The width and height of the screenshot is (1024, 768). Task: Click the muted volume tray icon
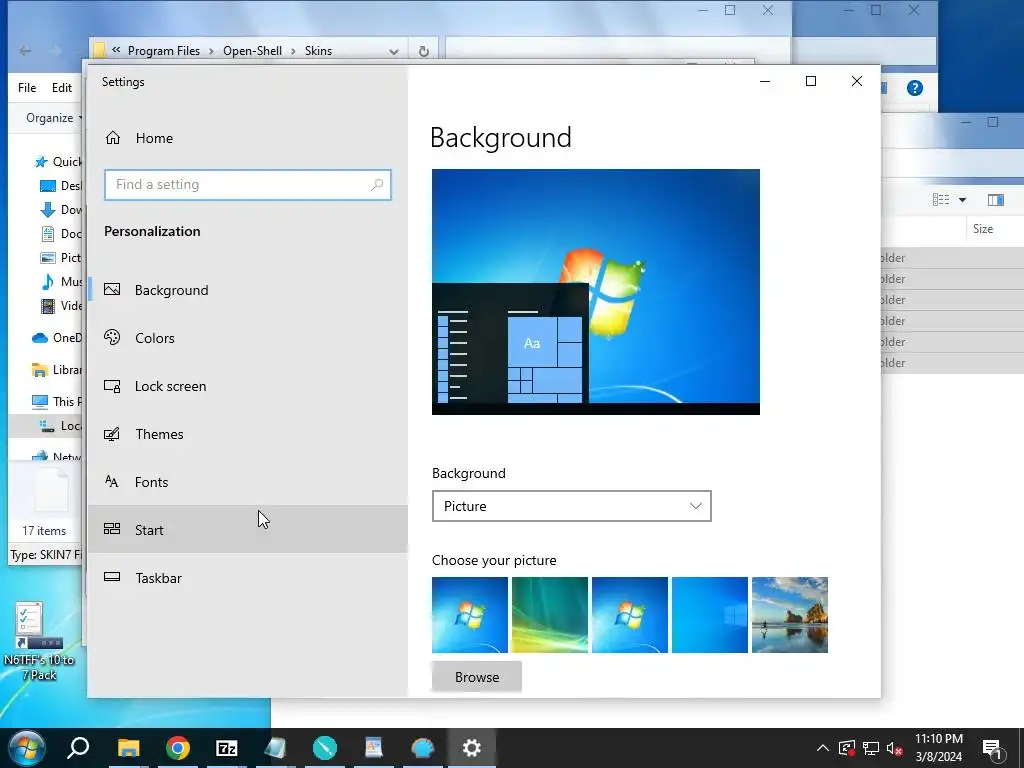(894, 748)
